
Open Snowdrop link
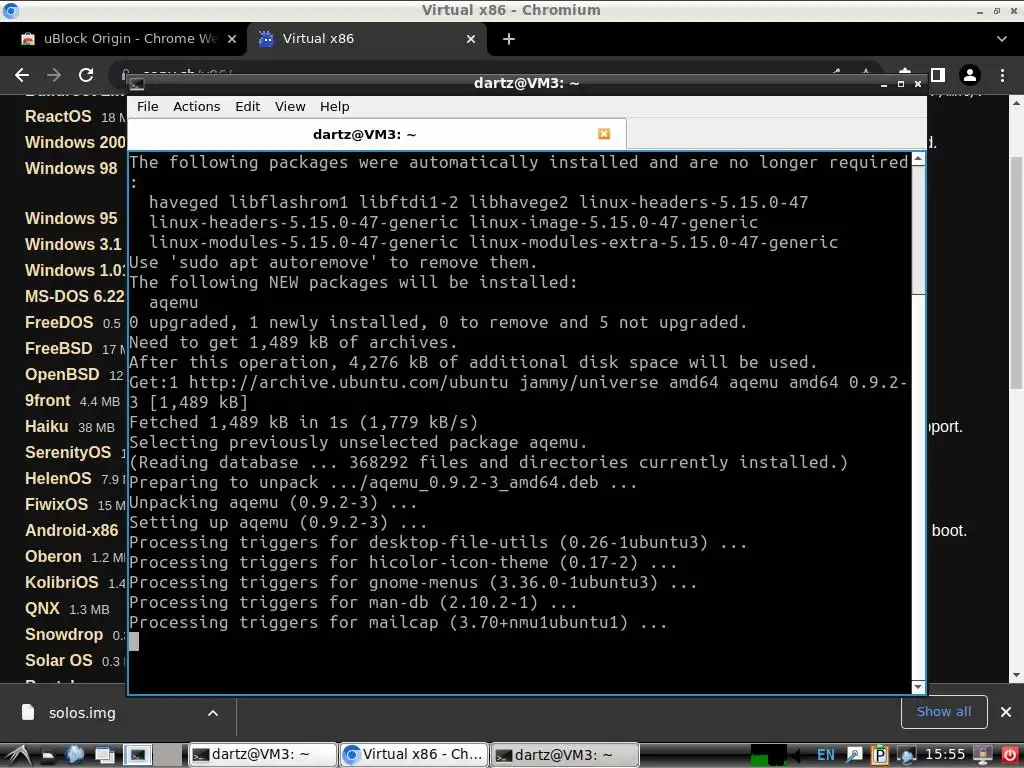[x=64, y=635]
